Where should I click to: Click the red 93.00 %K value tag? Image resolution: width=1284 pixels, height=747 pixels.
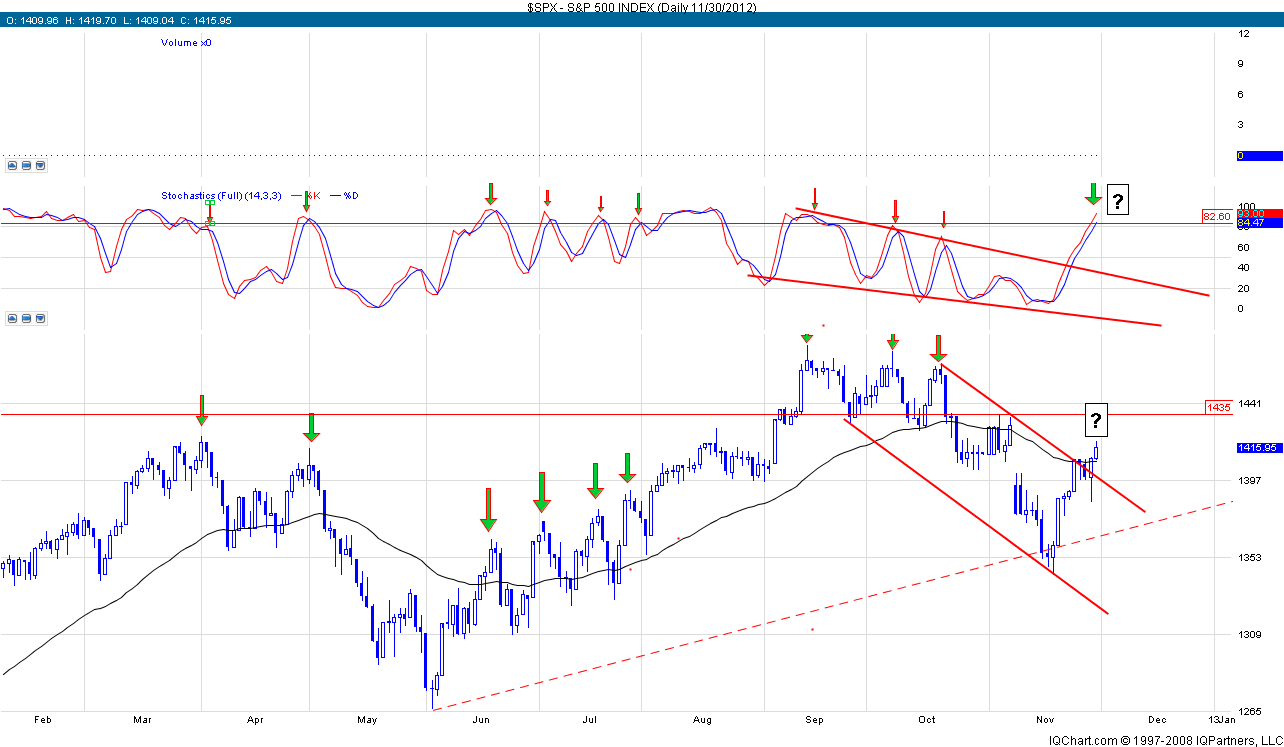[x=1259, y=213]
